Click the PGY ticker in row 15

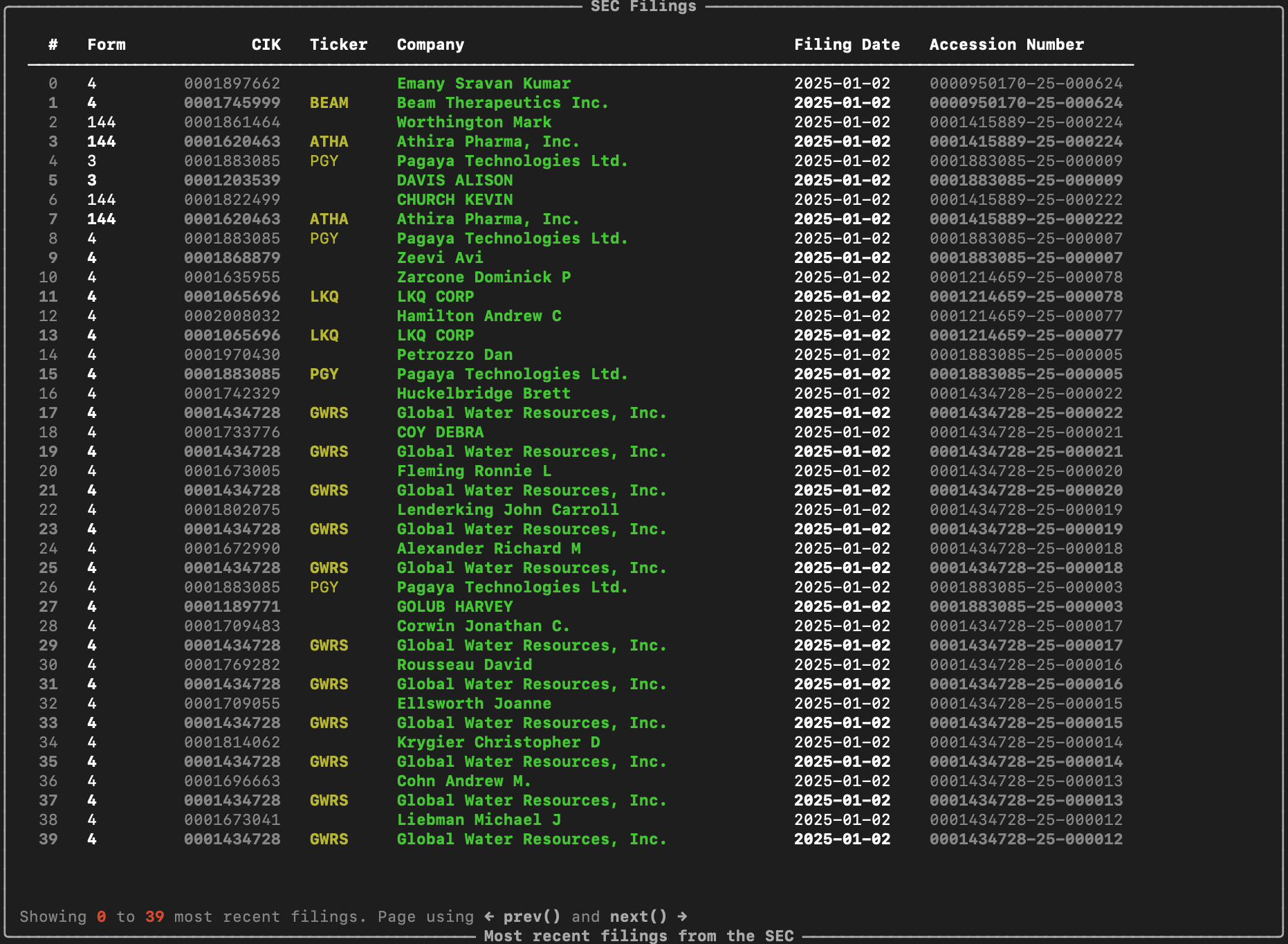coord(324,374)
